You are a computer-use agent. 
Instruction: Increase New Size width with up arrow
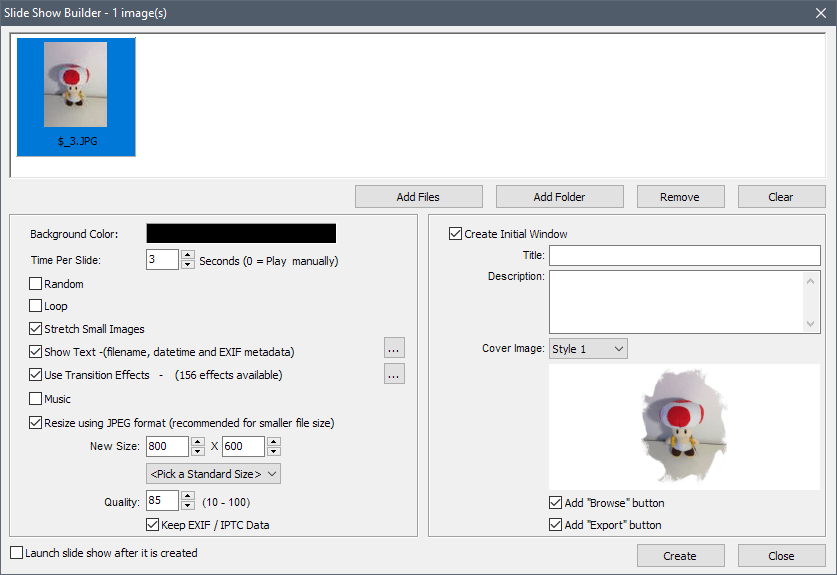pyautogui.click(x=198, y=442)
